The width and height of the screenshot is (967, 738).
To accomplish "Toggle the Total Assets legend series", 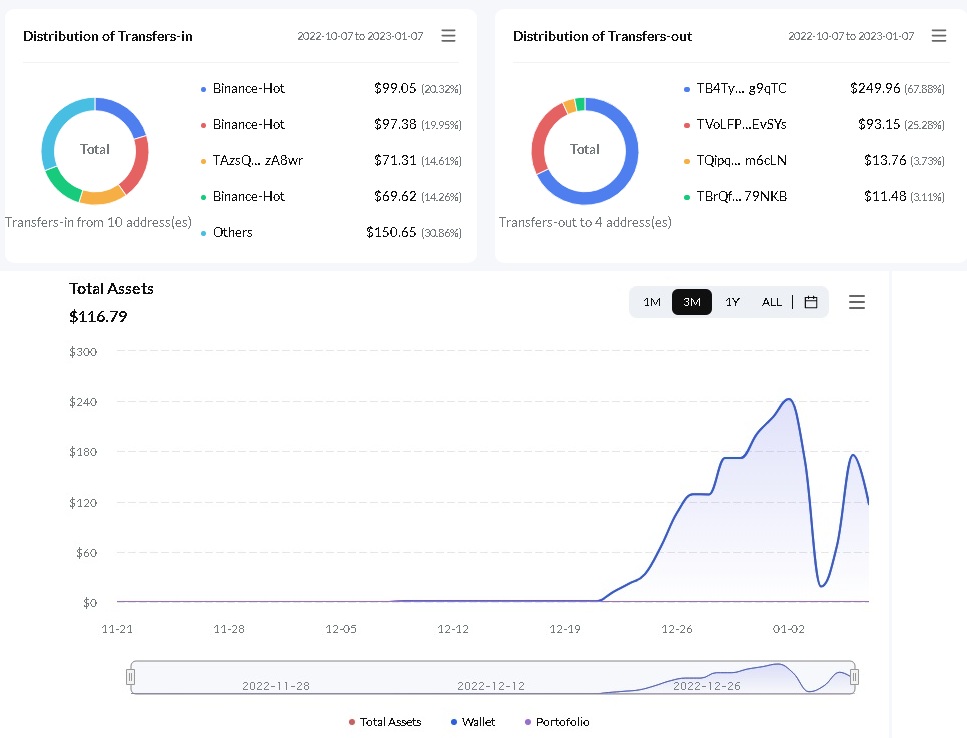I will 385,722.
